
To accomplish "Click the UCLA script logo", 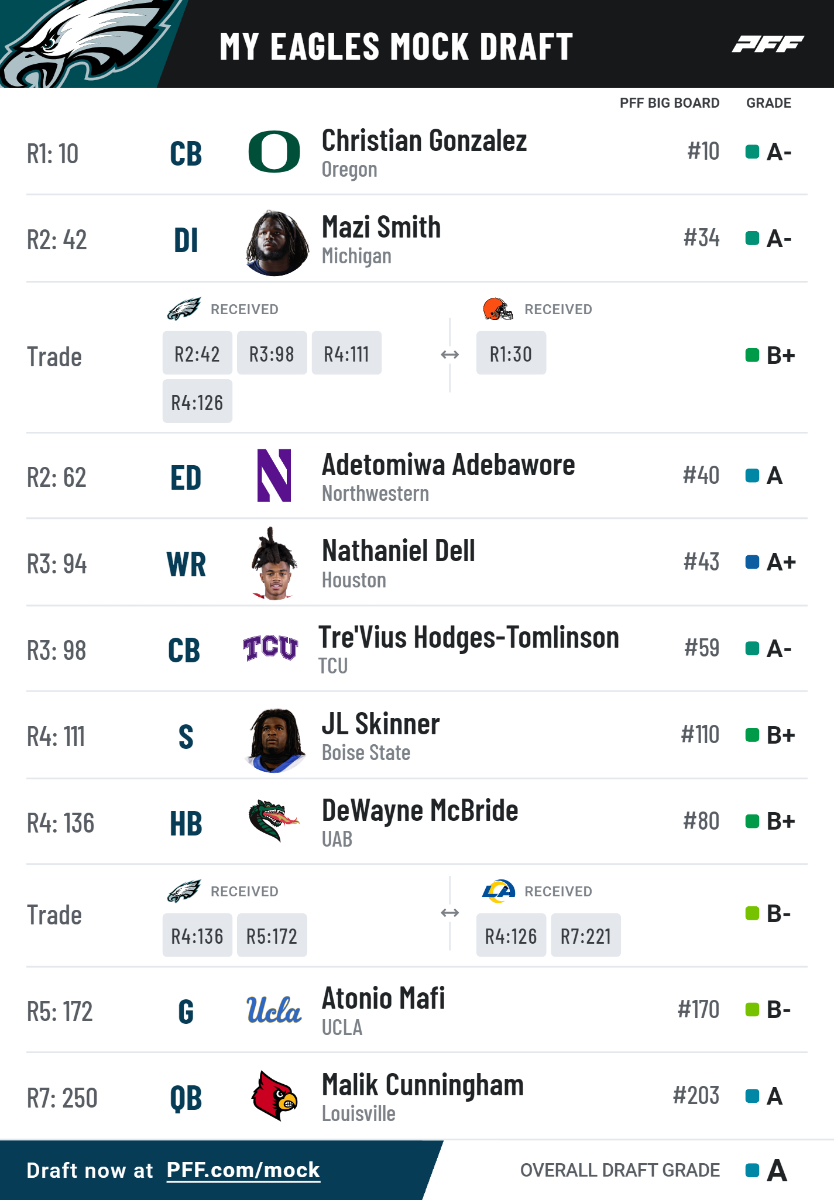I will point(273,1010).
